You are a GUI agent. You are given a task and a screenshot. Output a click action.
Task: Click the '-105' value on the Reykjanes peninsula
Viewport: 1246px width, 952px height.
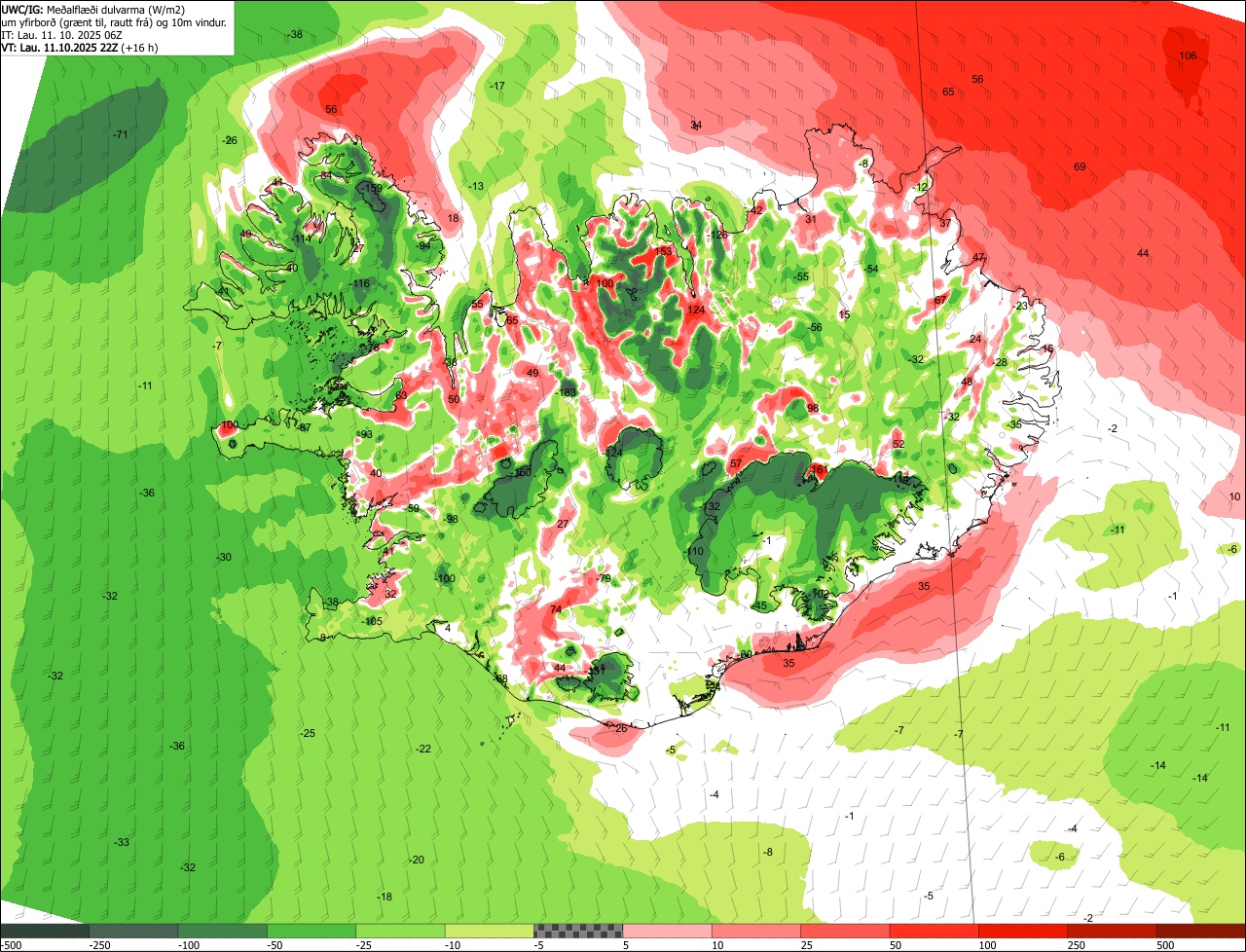pos(371,620)
